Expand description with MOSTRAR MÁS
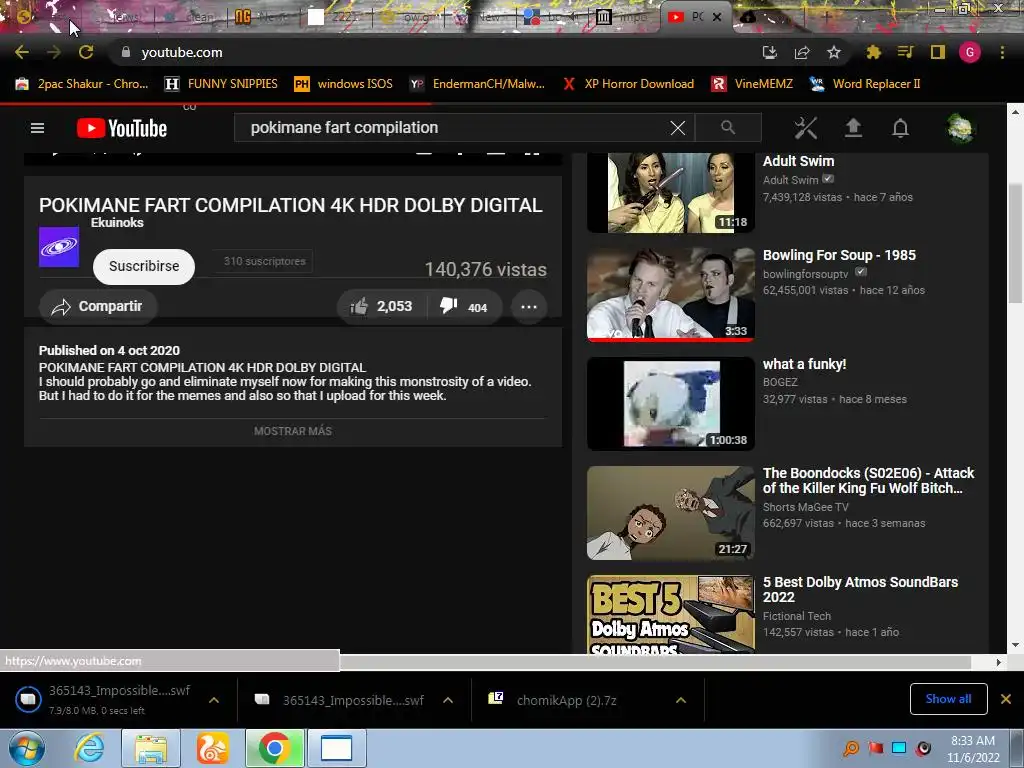1024x768 pixels. click(293, 431)
